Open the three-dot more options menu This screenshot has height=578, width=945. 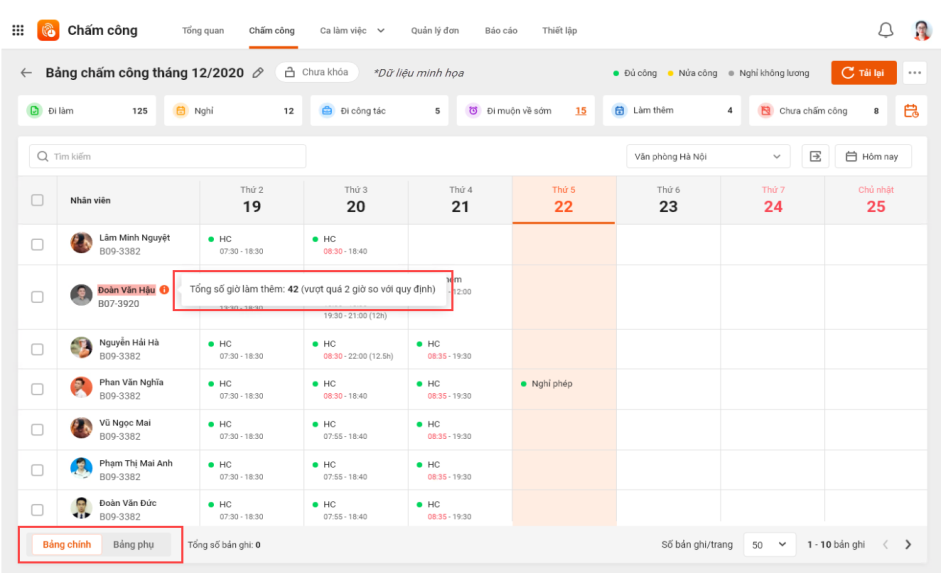914,73
